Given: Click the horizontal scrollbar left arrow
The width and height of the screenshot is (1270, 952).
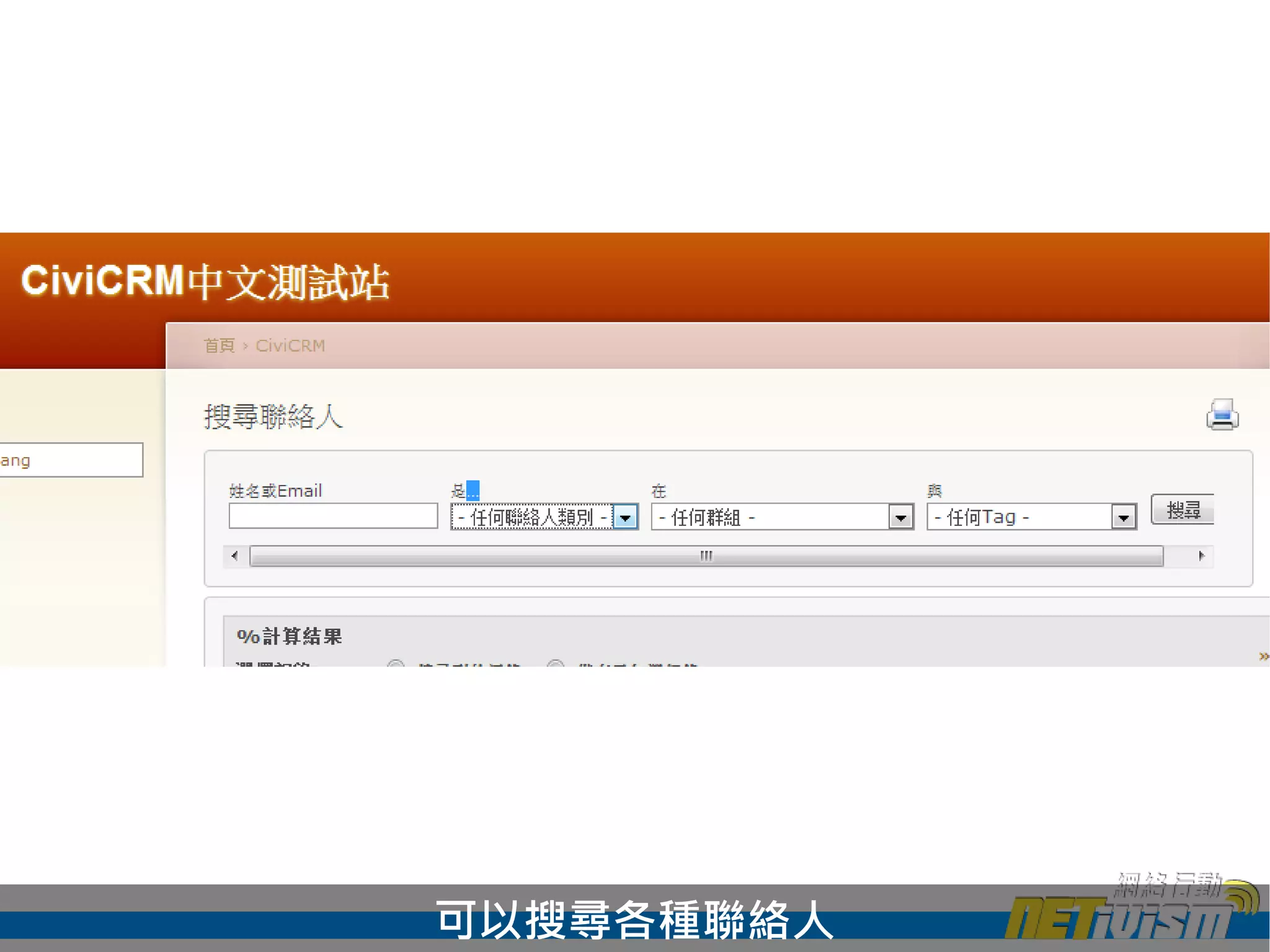Looking at the screenshot, I should coord(234,556).
